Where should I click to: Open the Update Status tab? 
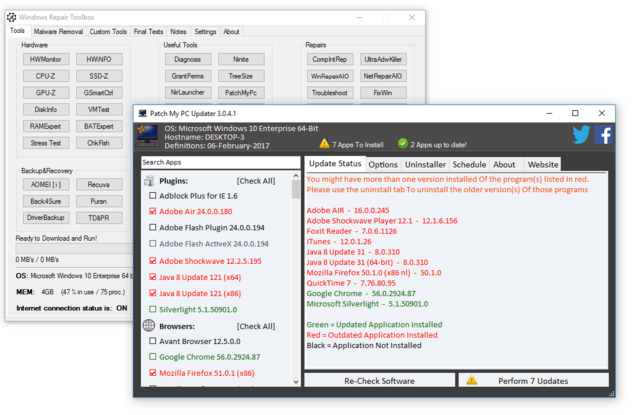[x=335, y=164]
